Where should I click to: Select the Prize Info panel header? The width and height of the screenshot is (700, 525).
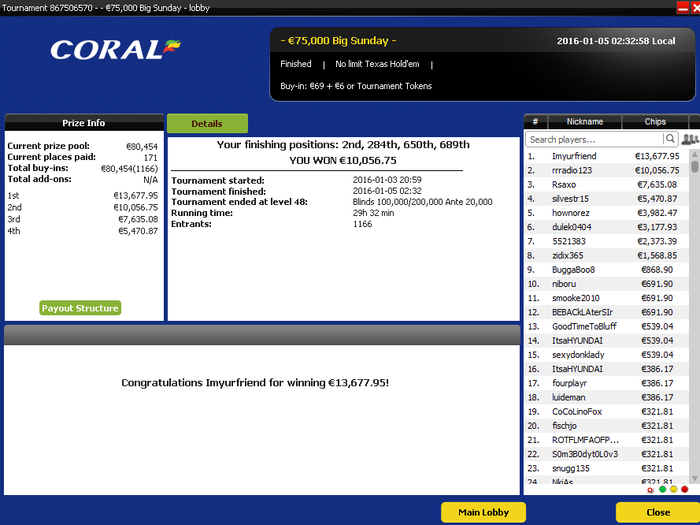(x=84, y=123)
